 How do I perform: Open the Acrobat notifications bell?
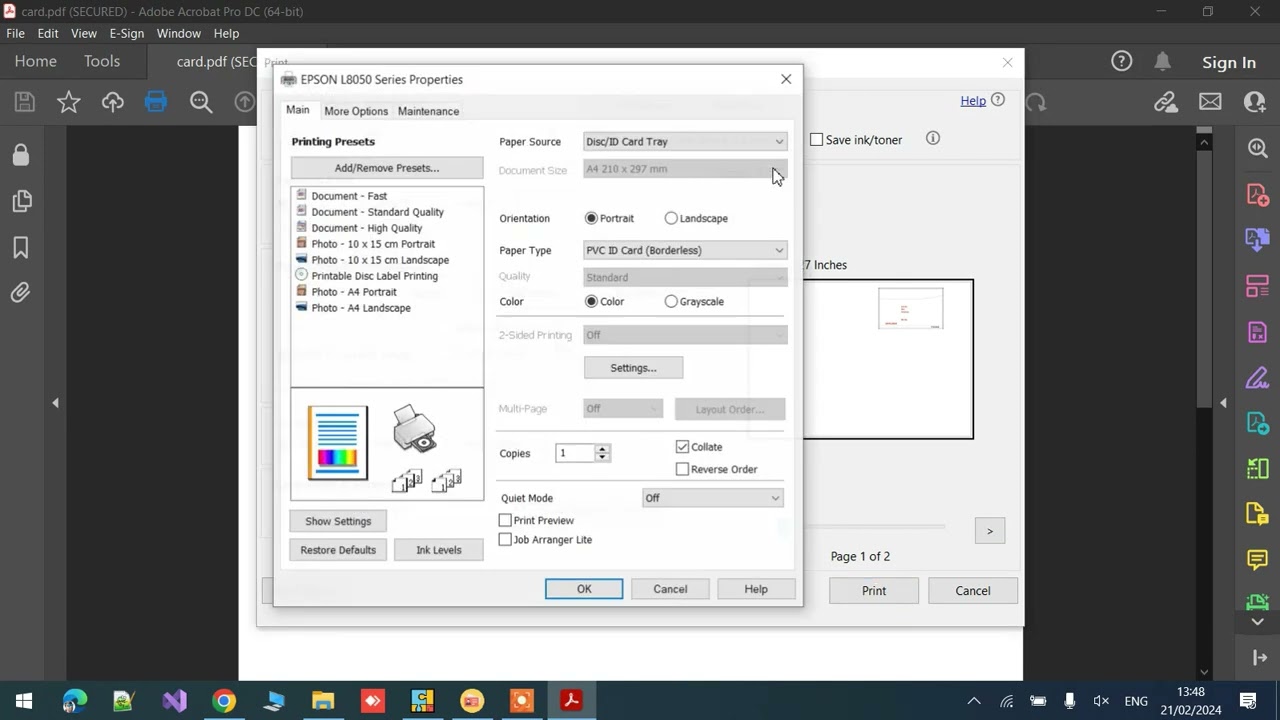point(1162,61)
